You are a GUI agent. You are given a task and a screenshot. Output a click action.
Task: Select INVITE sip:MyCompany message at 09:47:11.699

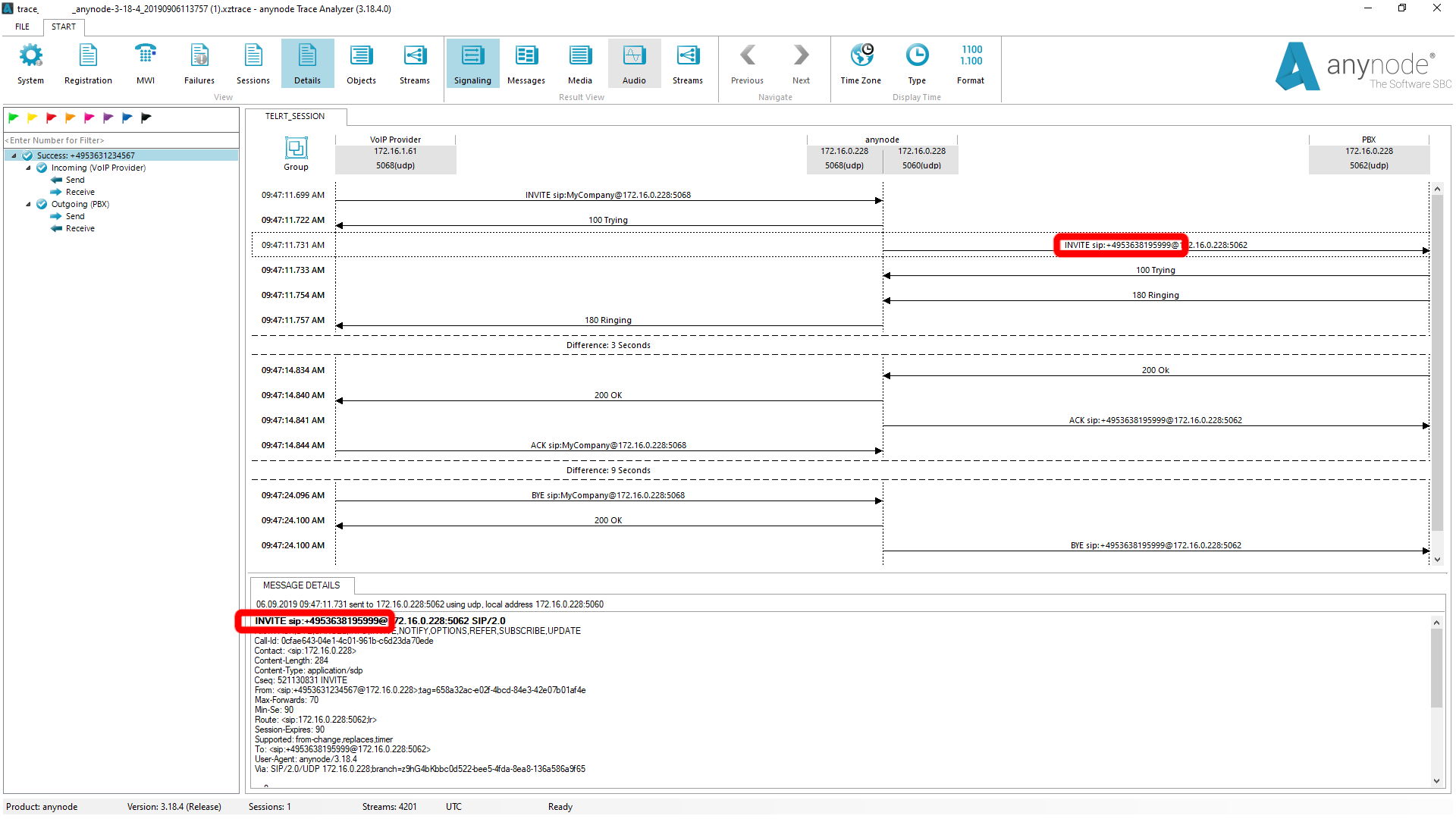click(608, 196)
